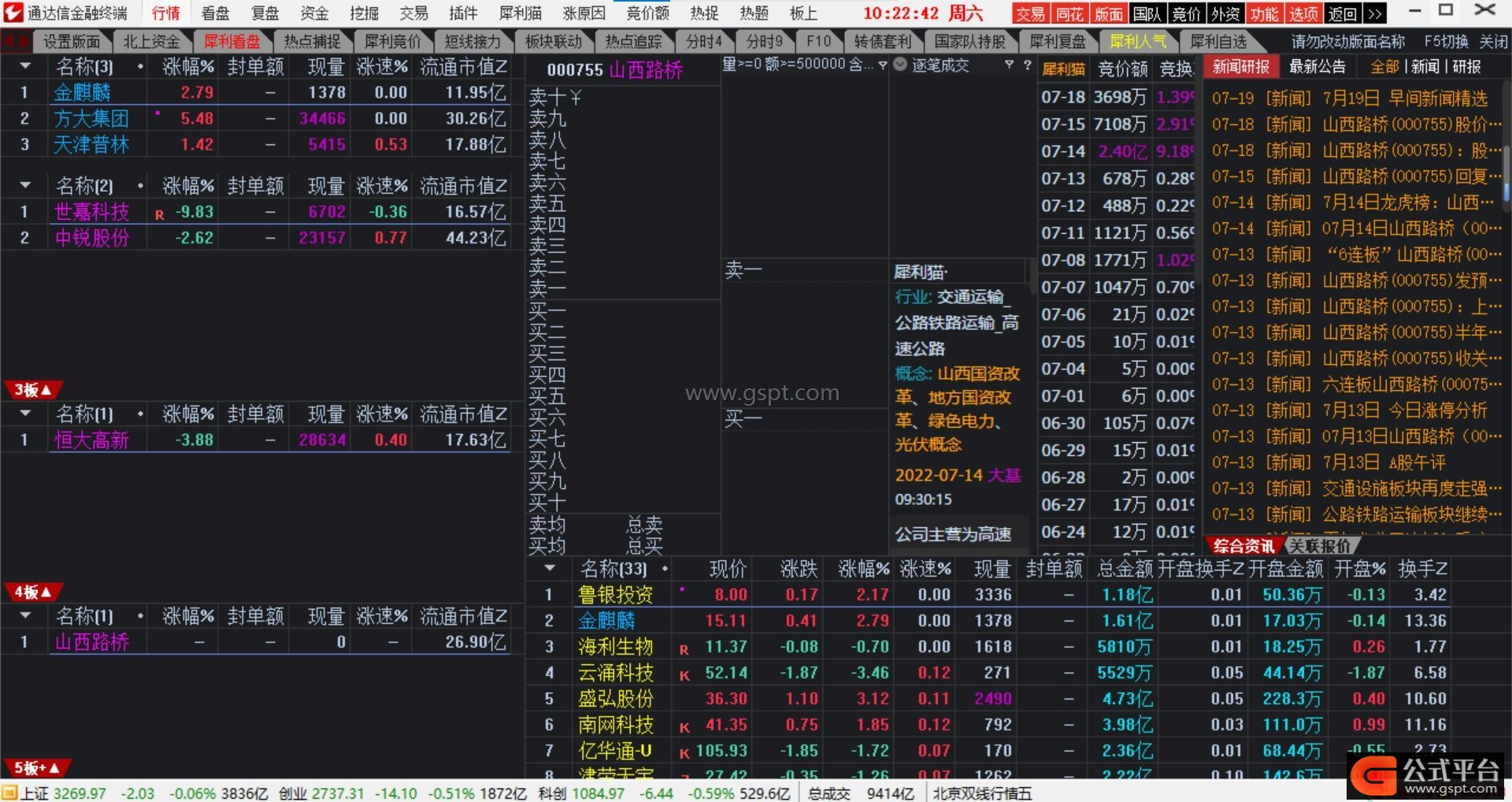Select stock 方大集团 row
The height and width of the screenshot is (802, 1512).
pos(256,118)
